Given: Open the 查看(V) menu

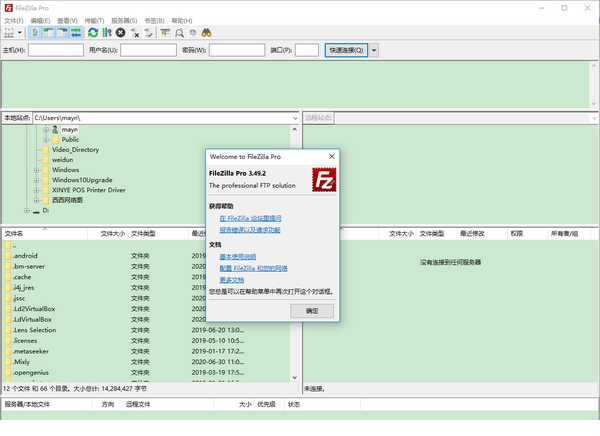Looking at the screenshot, I should point(67,21).
